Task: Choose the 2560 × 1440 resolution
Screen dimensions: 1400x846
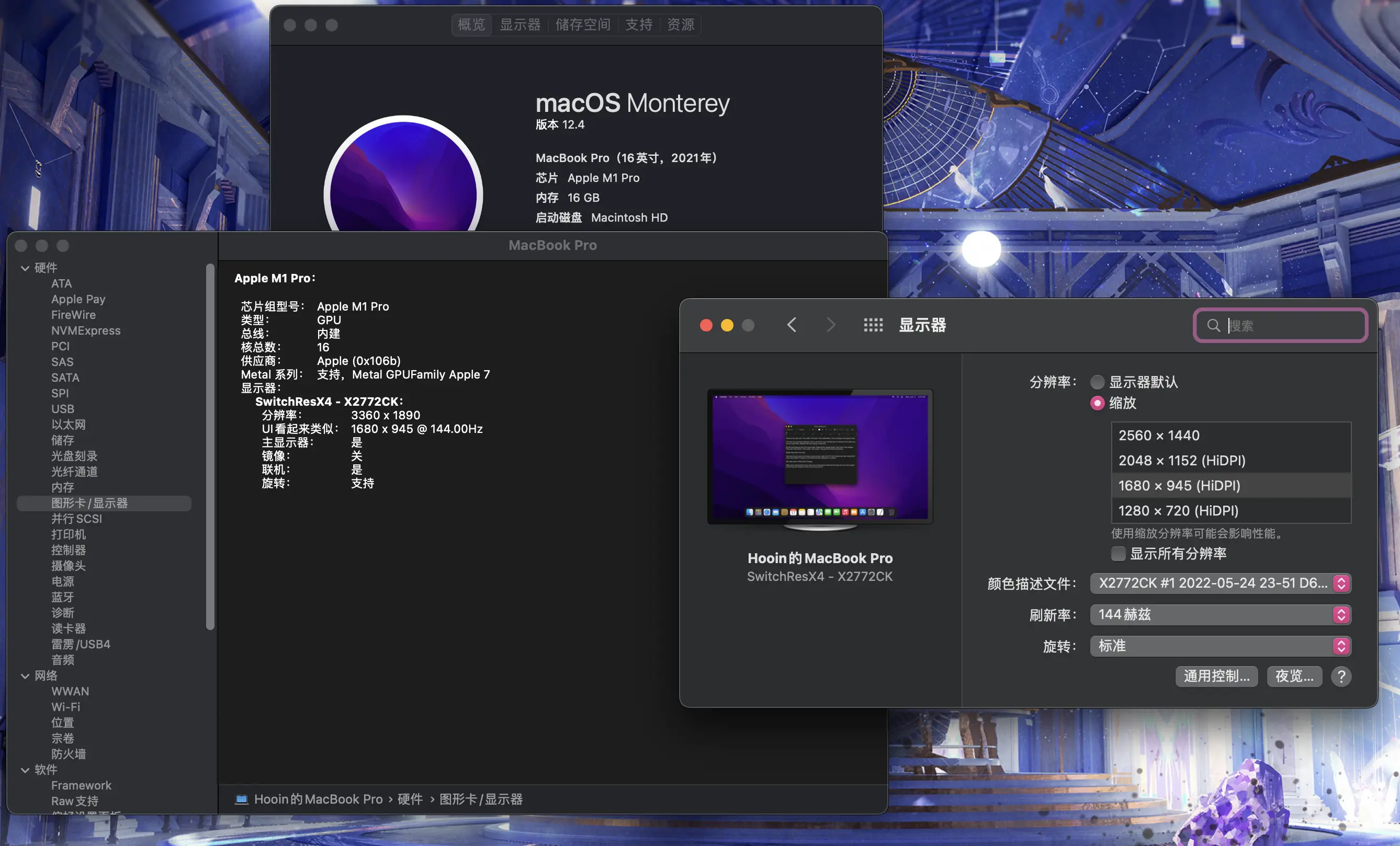Action: tap(1159, 436)
